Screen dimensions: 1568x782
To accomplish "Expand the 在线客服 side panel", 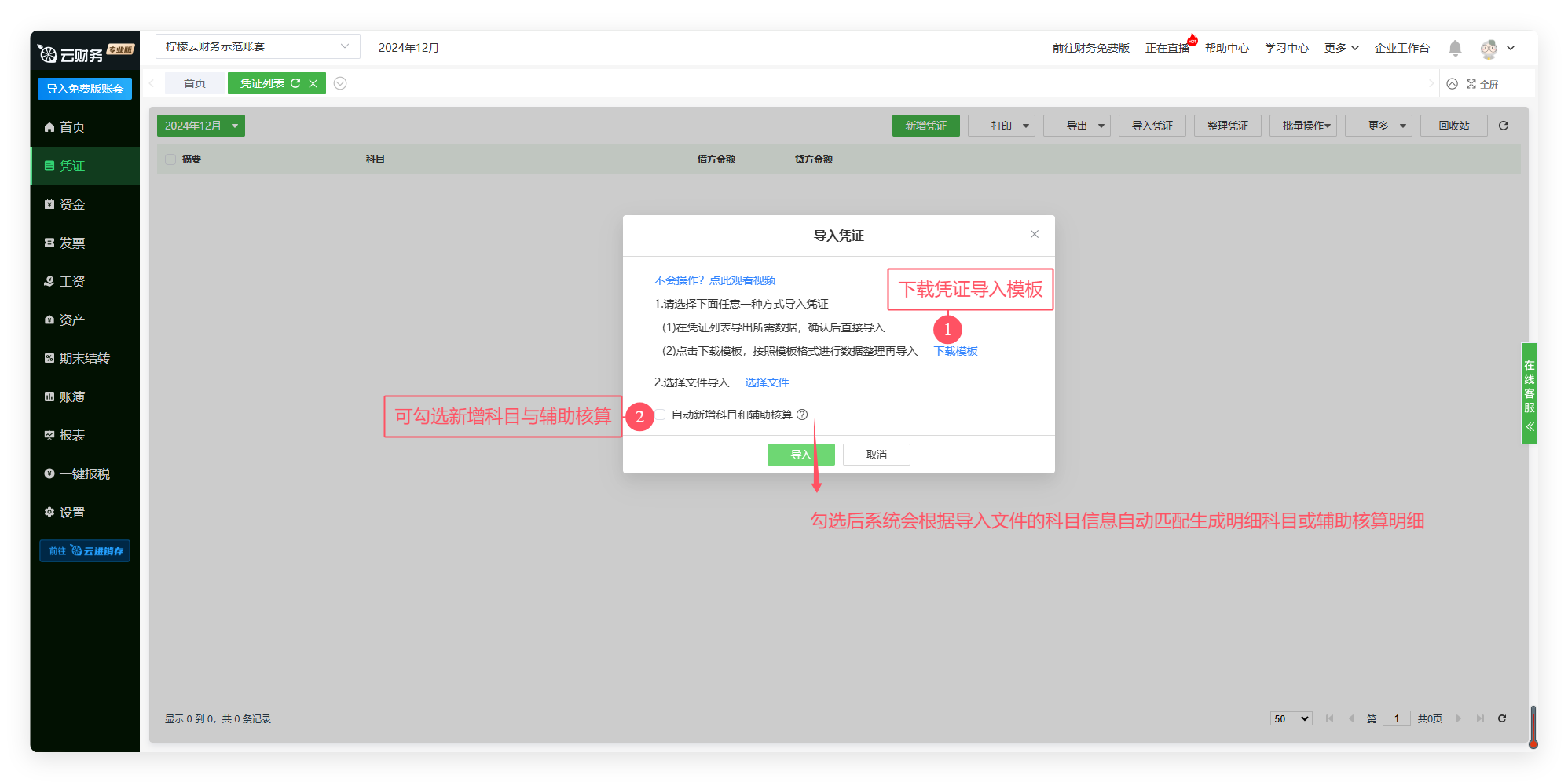I will tap(1530, 427).
